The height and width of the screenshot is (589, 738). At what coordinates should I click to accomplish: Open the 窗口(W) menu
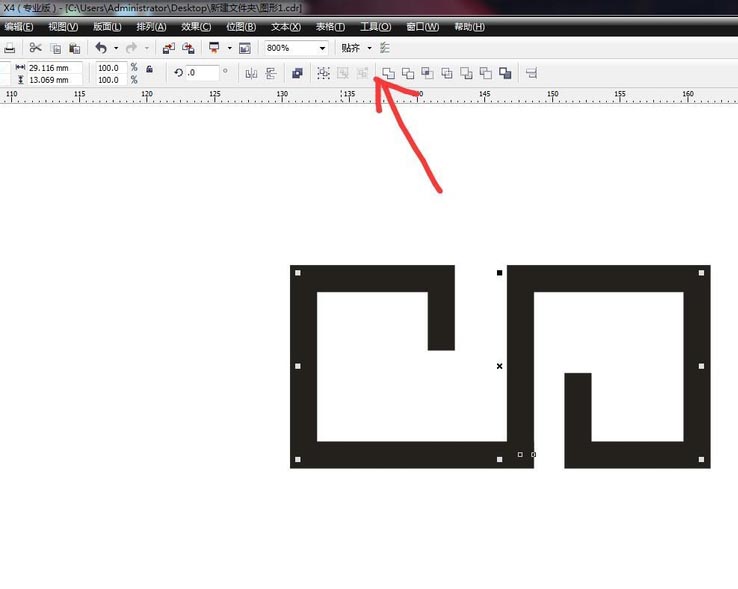(422, 27)
